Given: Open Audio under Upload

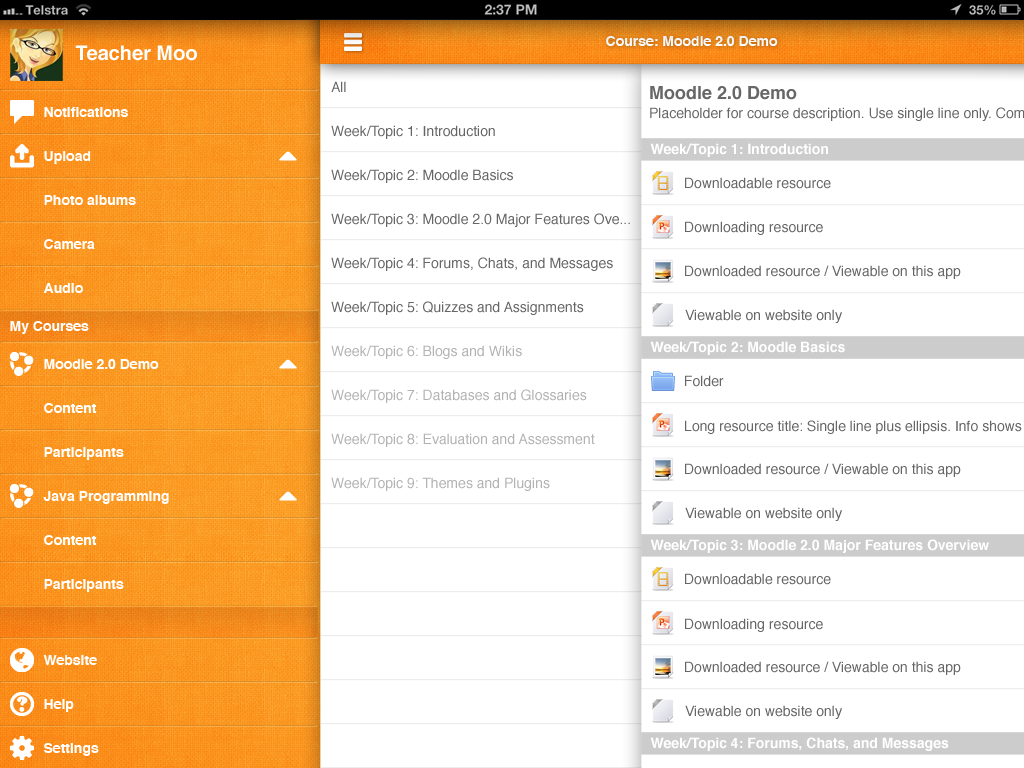Looking at the screenshot, I should (x=159, y=288).
